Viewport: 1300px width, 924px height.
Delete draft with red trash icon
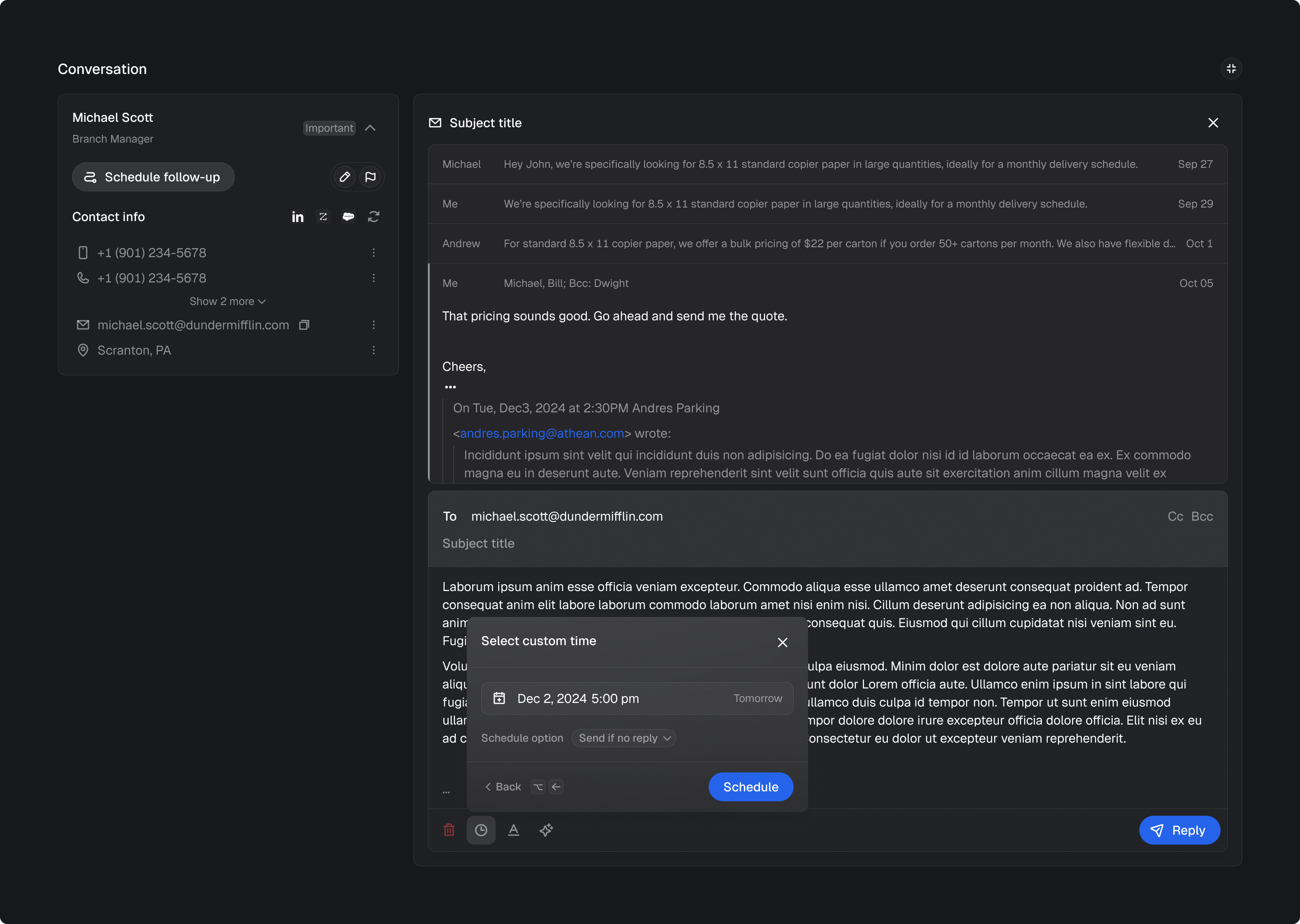pos(449,830)
